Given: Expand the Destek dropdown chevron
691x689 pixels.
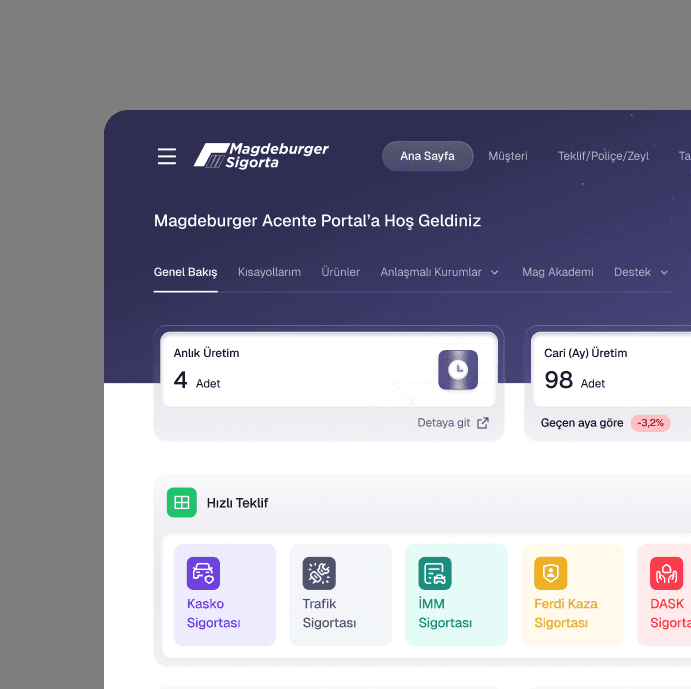Looking at the screenshot, I should pyautogui.click(x=664, y=272).
